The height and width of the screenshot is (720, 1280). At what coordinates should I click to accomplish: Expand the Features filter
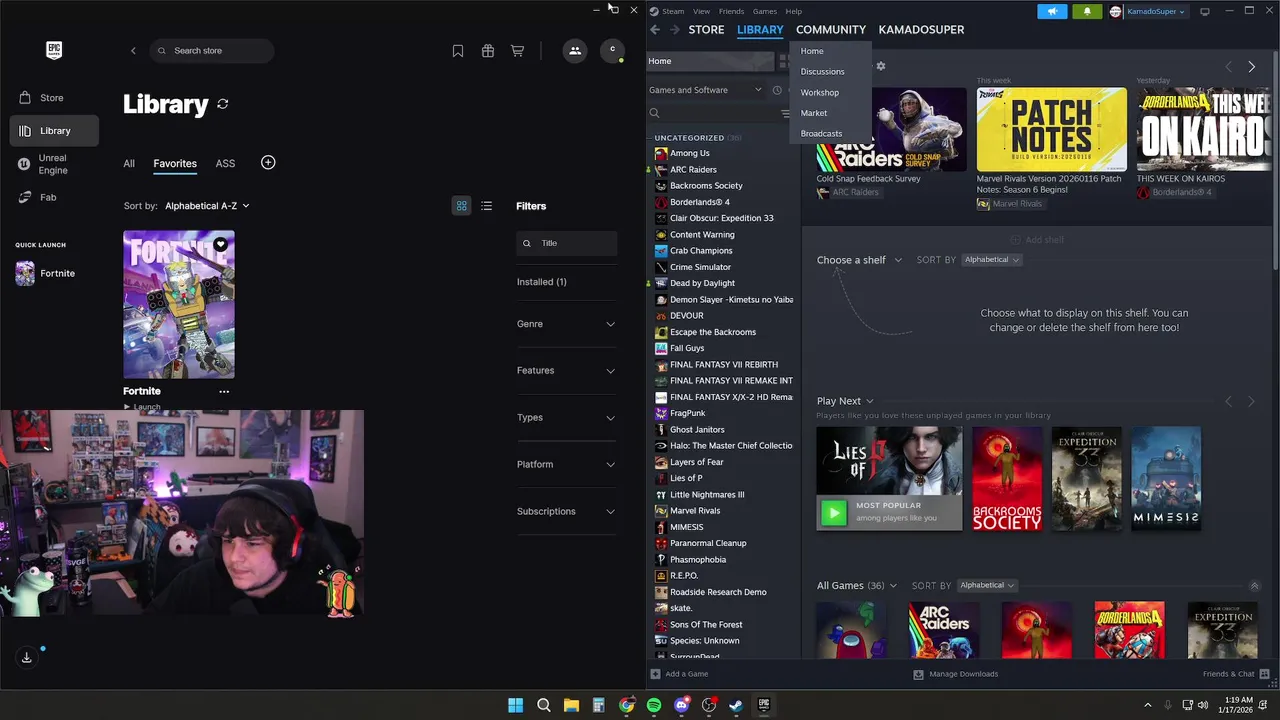click(x=566, y=371)
